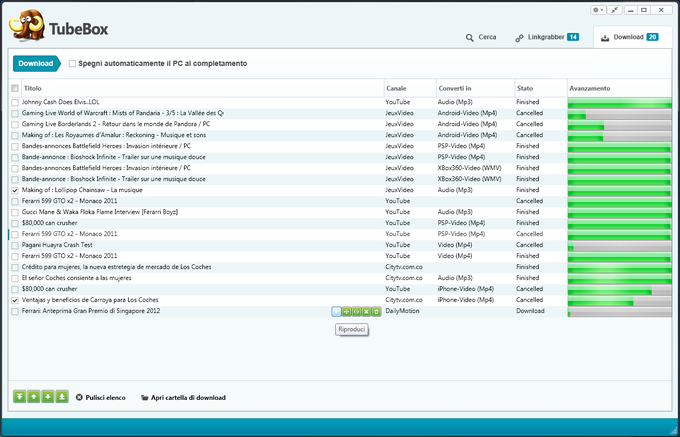Screen dimensions: 680x437
Task: Check the Gaming Live Borderlands 2 row checkbox
Action: 15,124
